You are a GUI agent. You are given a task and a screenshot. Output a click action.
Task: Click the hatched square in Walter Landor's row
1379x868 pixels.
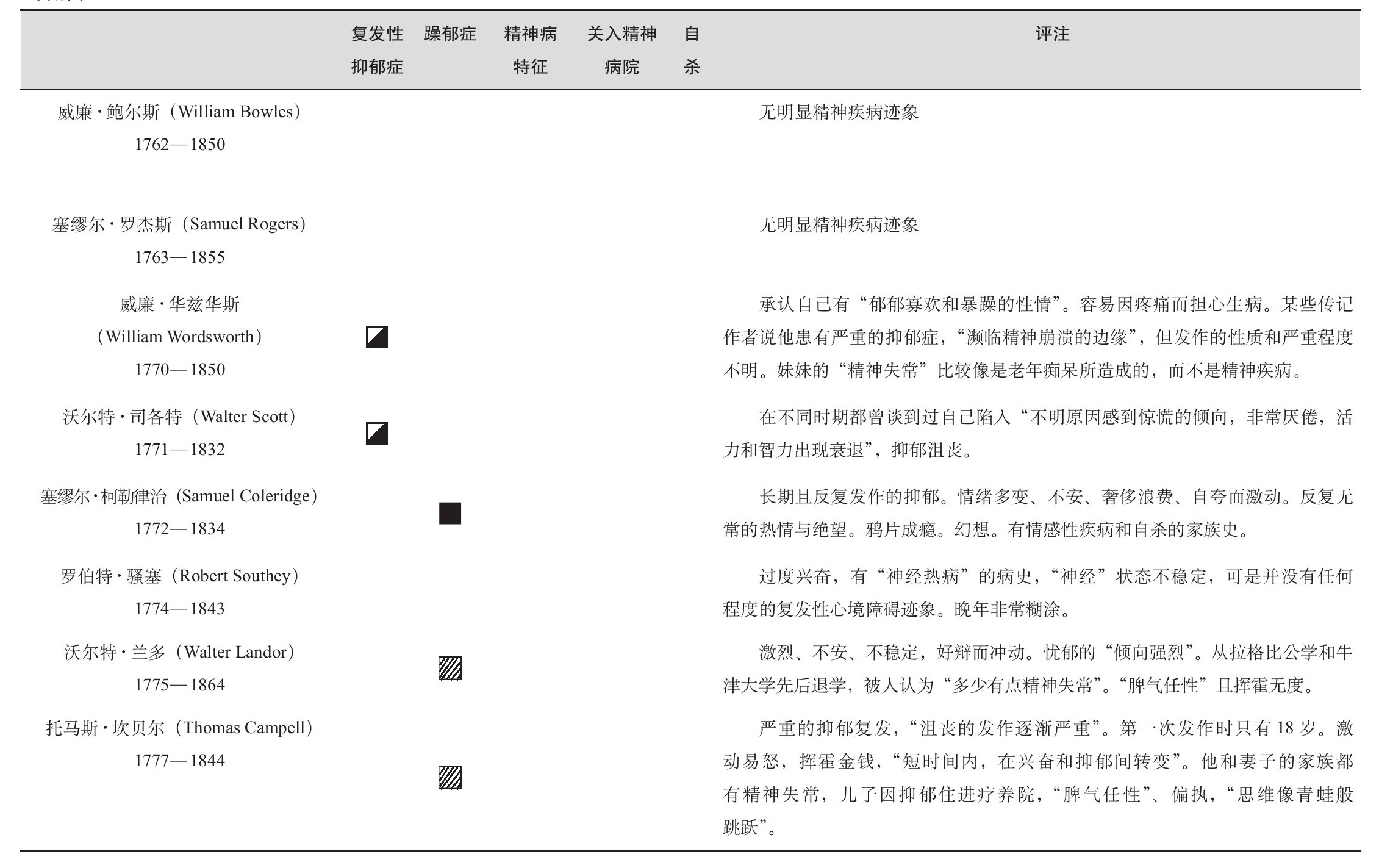coord(450,669)
